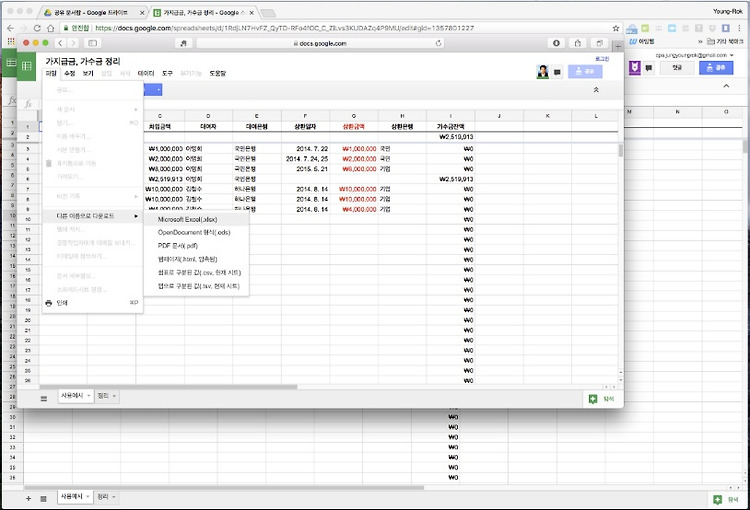Open the 도구 menu
Viewport: 750px width, 510px height.
pyautogui.click(x=167, y=73)
